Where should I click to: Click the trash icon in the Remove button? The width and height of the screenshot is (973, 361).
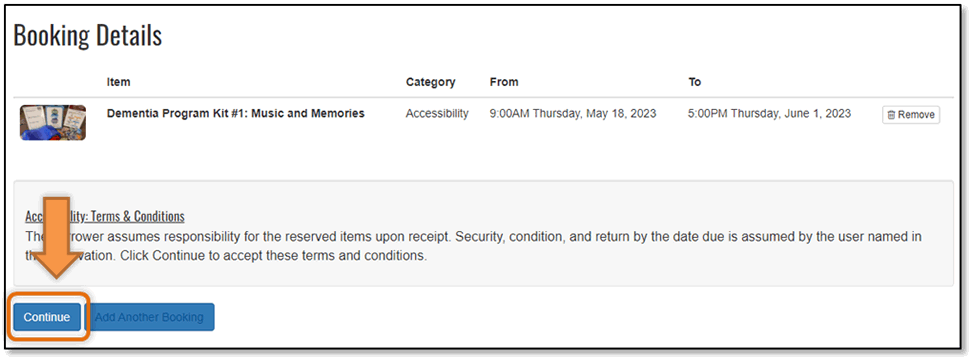pos(892,115)
